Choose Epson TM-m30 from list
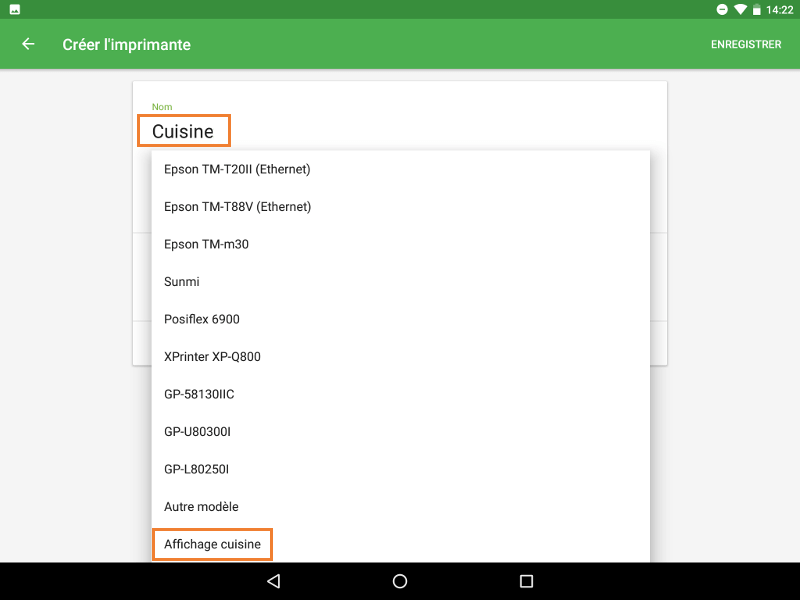 coord(206,244)
